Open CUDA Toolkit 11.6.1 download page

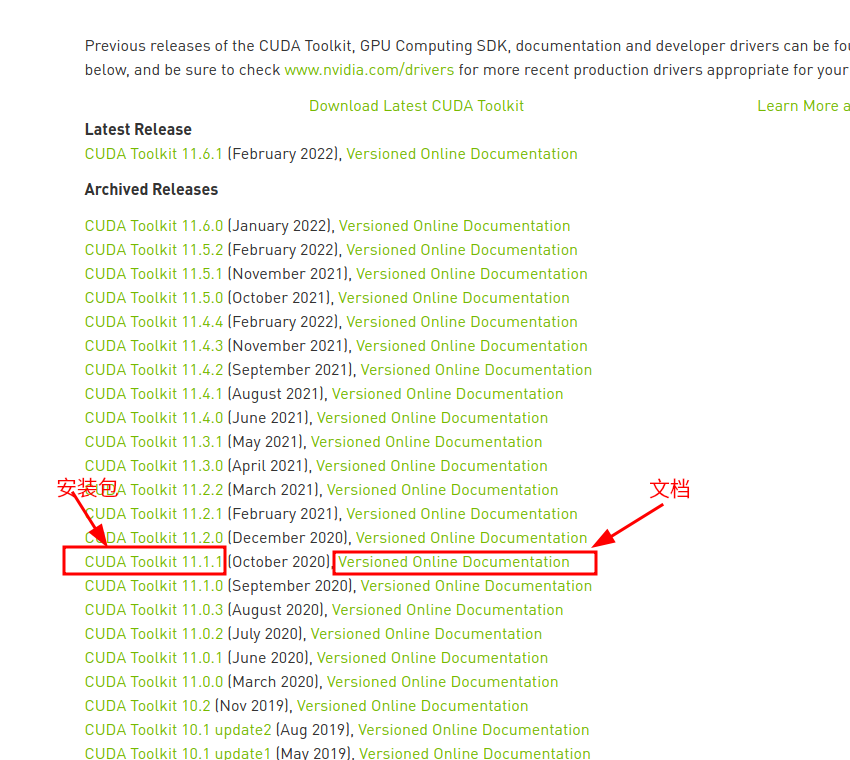click(x=153, y=154)
